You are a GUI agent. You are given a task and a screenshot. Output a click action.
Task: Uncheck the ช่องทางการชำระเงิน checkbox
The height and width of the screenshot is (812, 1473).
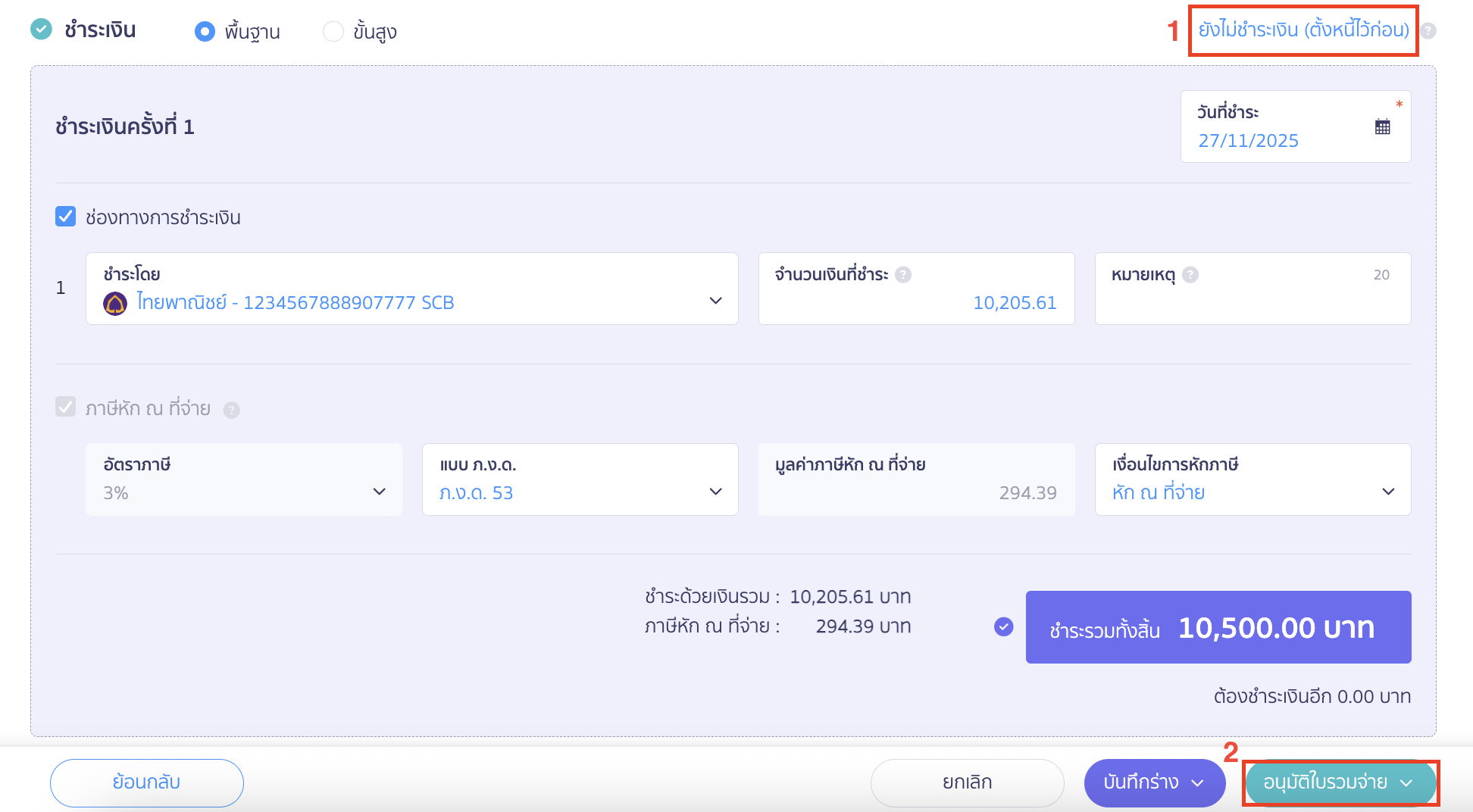64,217
